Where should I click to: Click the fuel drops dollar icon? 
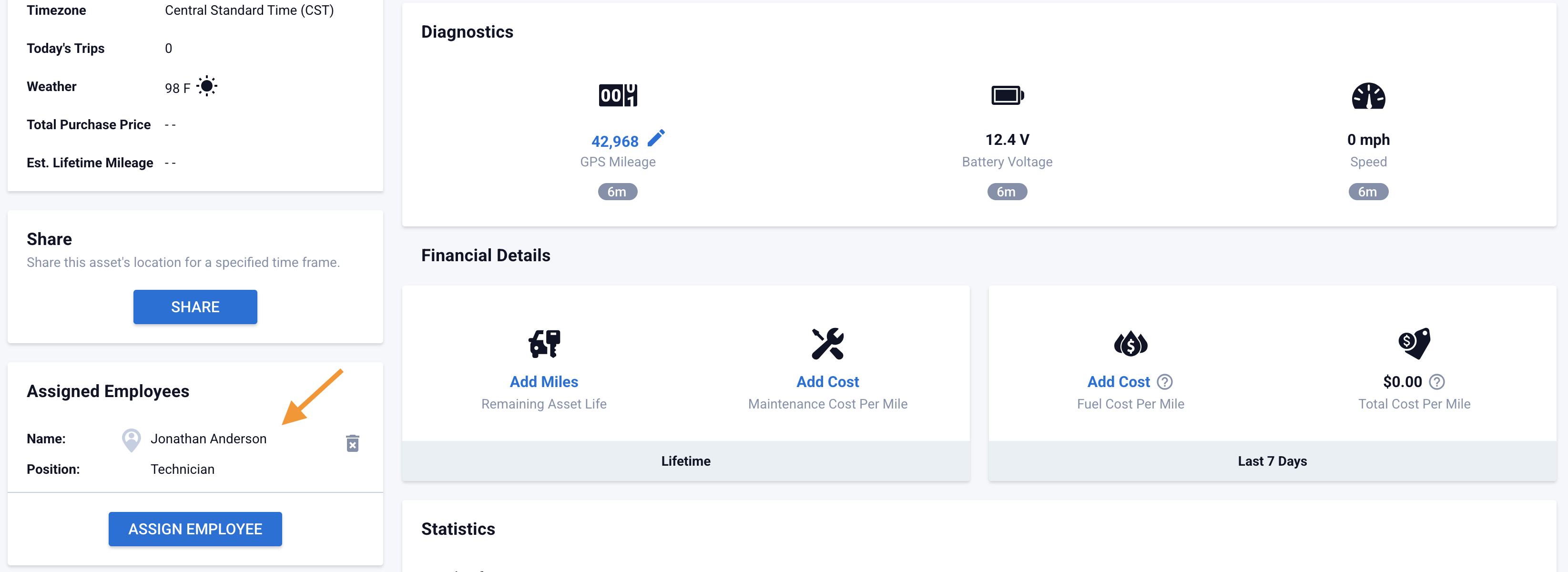click(1130, 345)
